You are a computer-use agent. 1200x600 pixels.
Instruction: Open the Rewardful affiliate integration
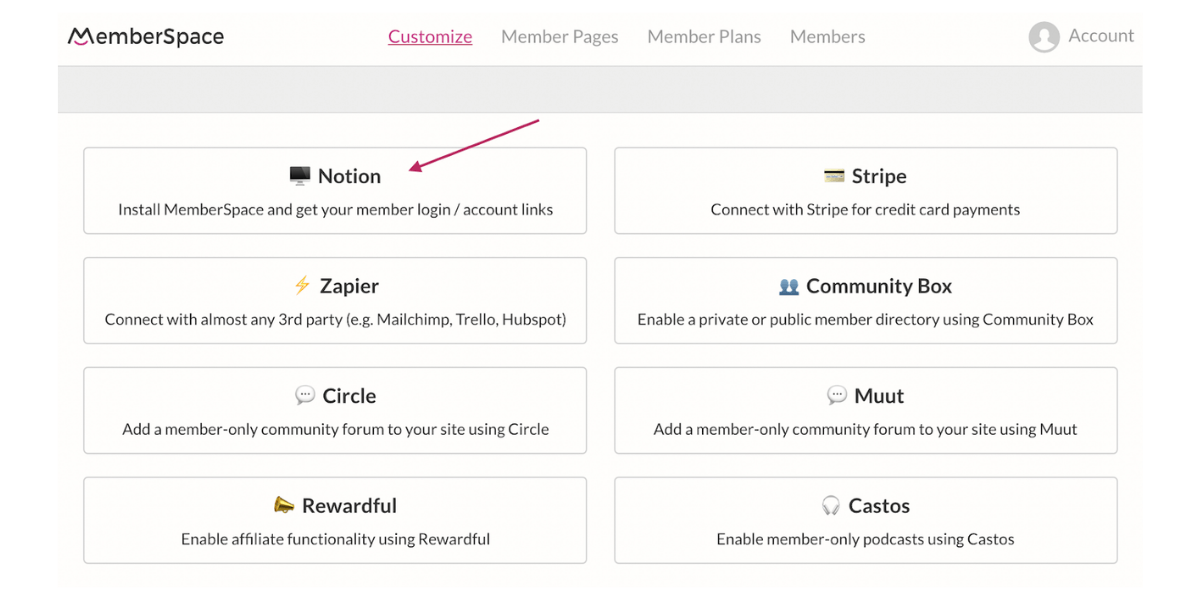pos(335,520)
